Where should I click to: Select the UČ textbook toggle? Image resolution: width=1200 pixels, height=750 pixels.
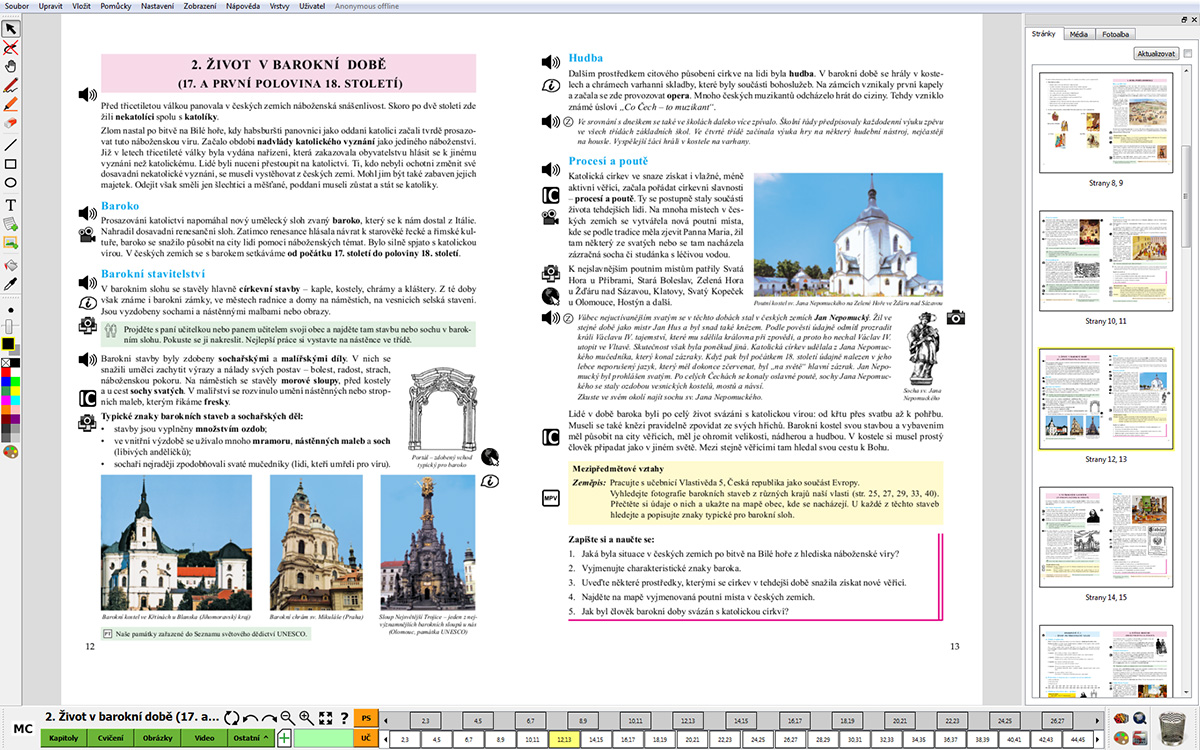366,738
